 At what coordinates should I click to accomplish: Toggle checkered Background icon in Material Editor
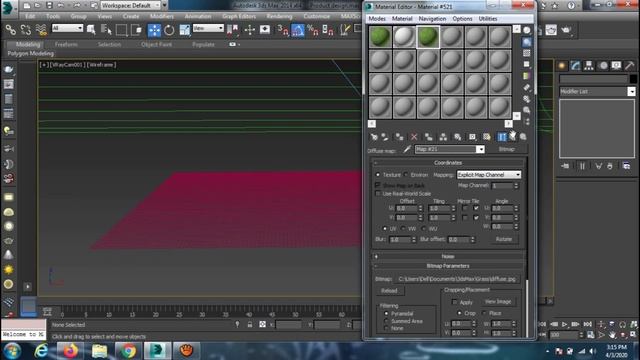[x=527, y=53]
